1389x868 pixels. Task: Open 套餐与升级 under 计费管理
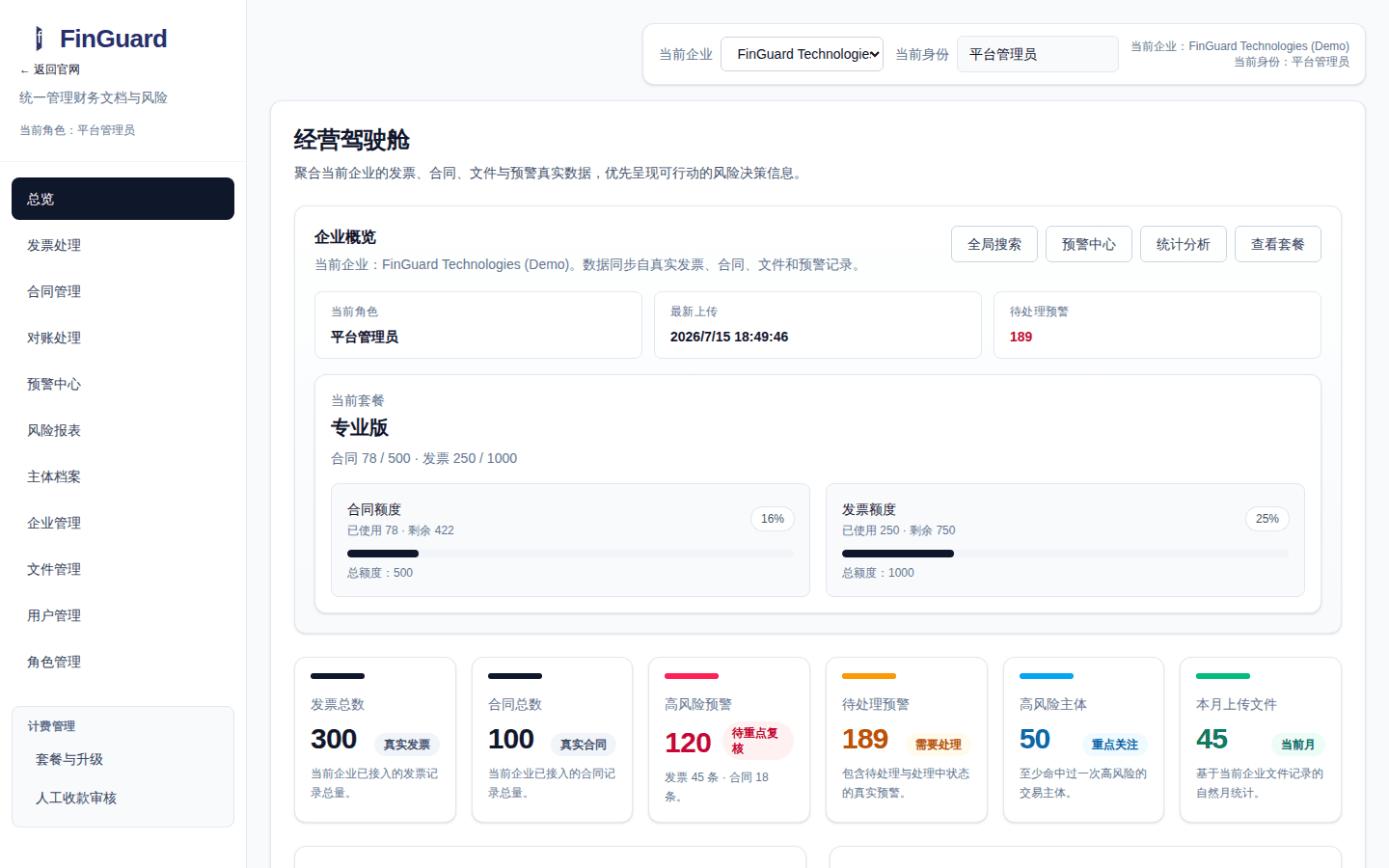point(123,759)
